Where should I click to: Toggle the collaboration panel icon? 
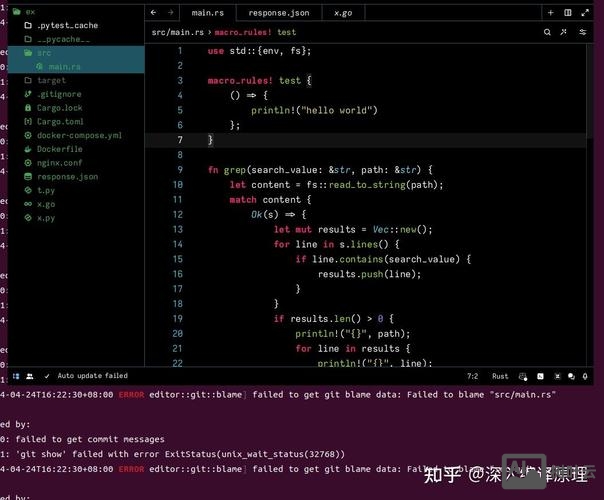(30, 376)
